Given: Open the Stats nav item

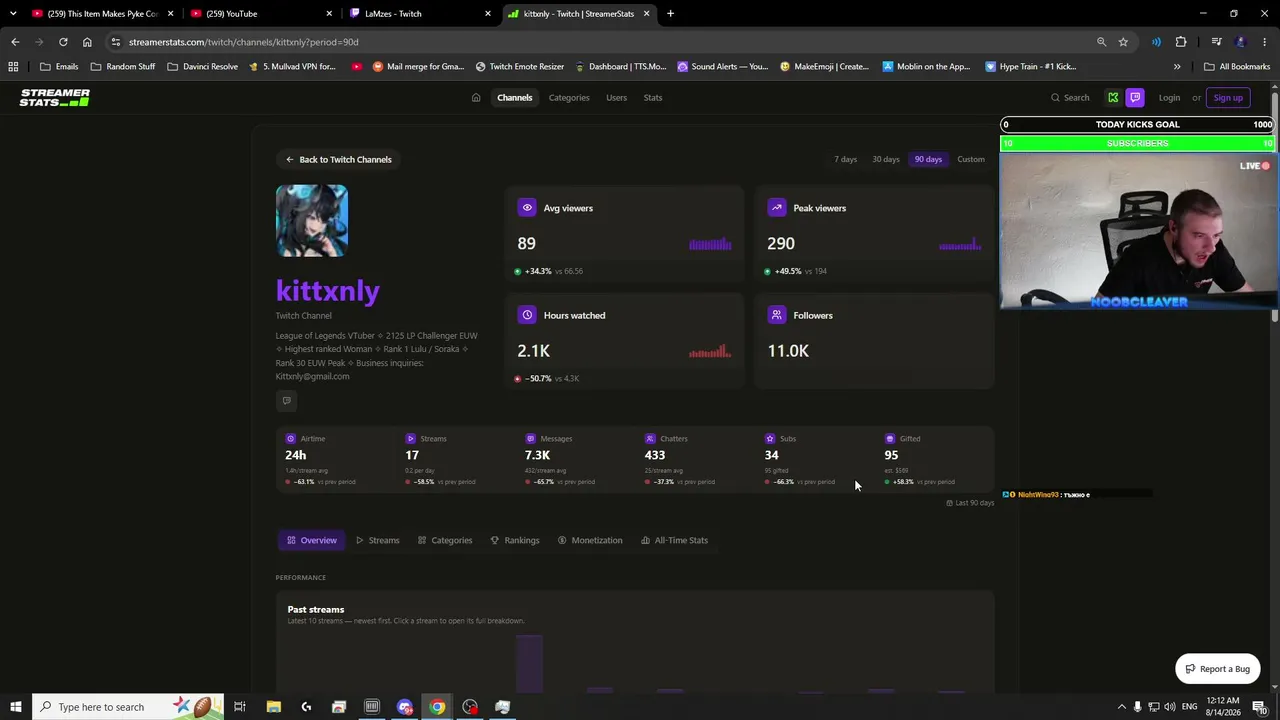Looking at the screenshot, I should 653,98.
